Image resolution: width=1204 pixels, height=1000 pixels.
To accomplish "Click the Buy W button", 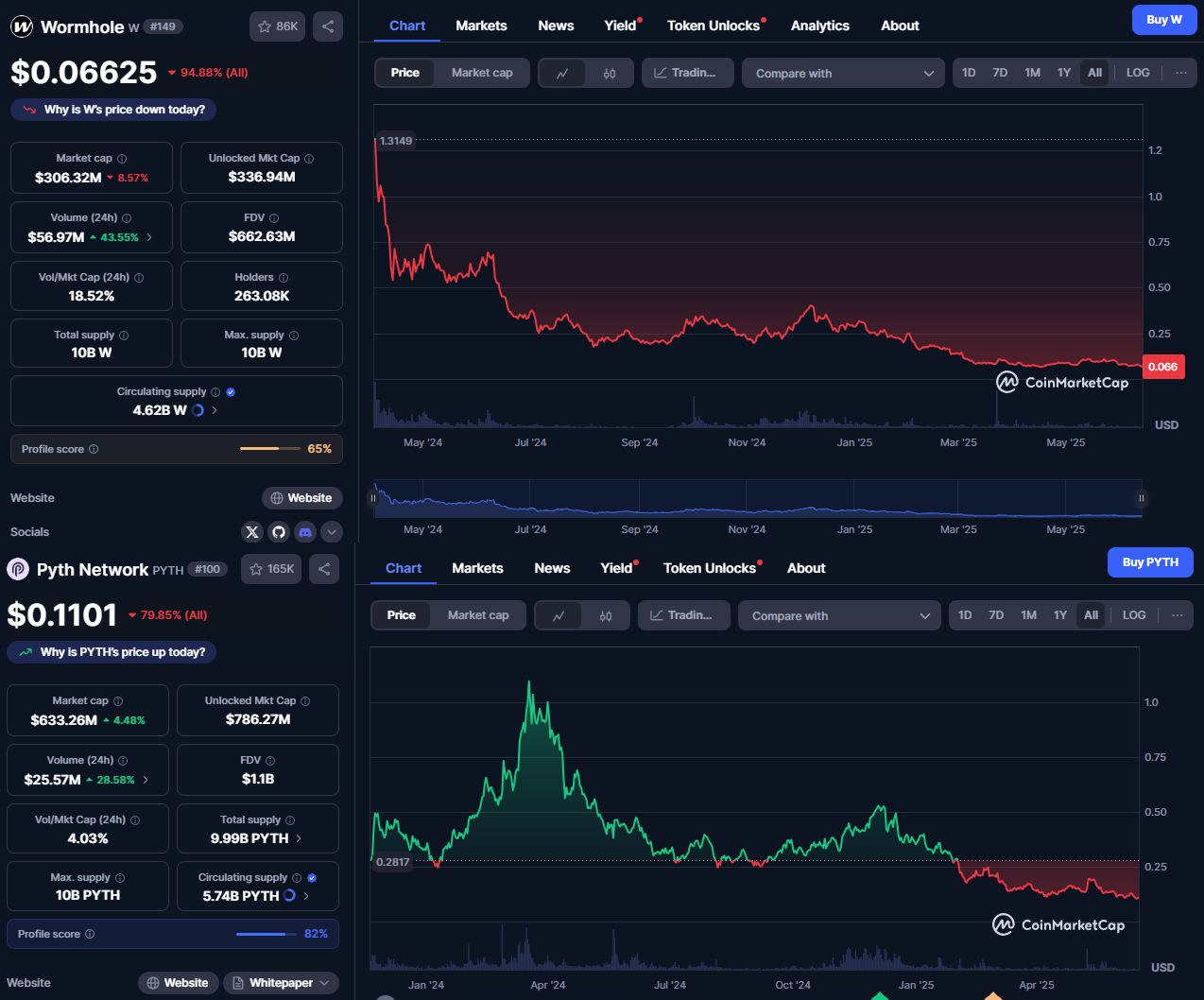I will 1164,20.
